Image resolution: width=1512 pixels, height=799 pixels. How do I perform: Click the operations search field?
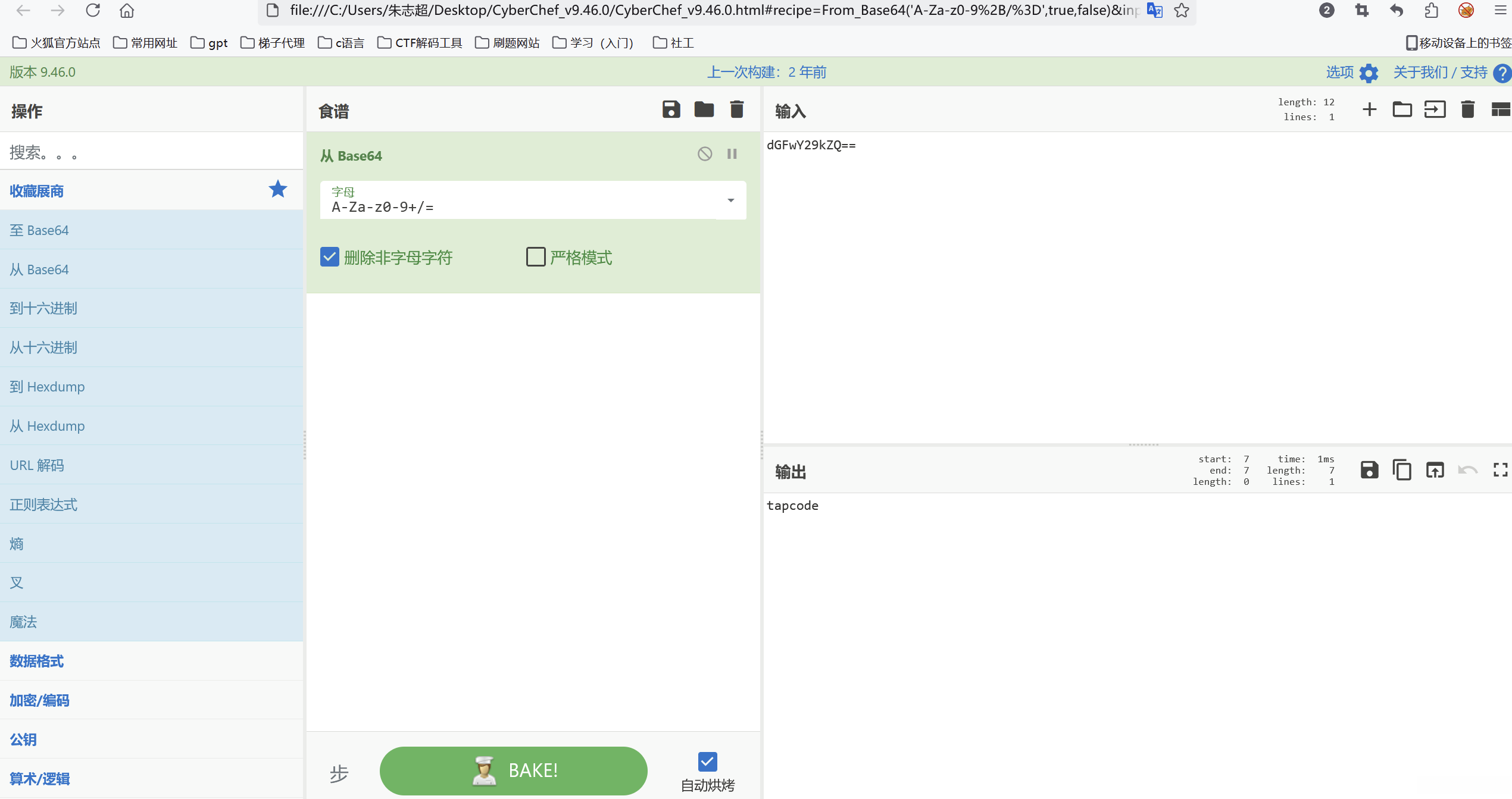(x=149, y=152)
